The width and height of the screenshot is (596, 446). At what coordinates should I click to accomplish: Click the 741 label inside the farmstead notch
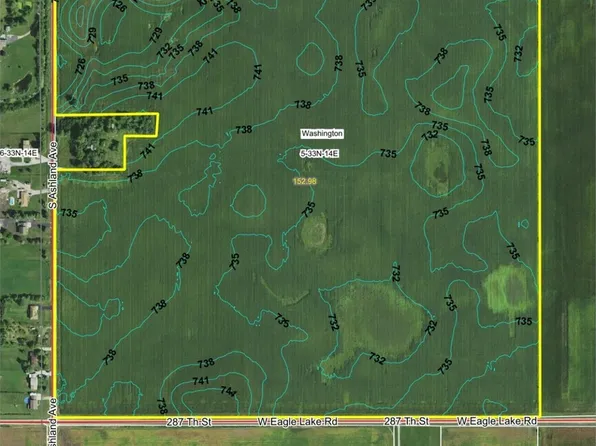pos(147,151)
